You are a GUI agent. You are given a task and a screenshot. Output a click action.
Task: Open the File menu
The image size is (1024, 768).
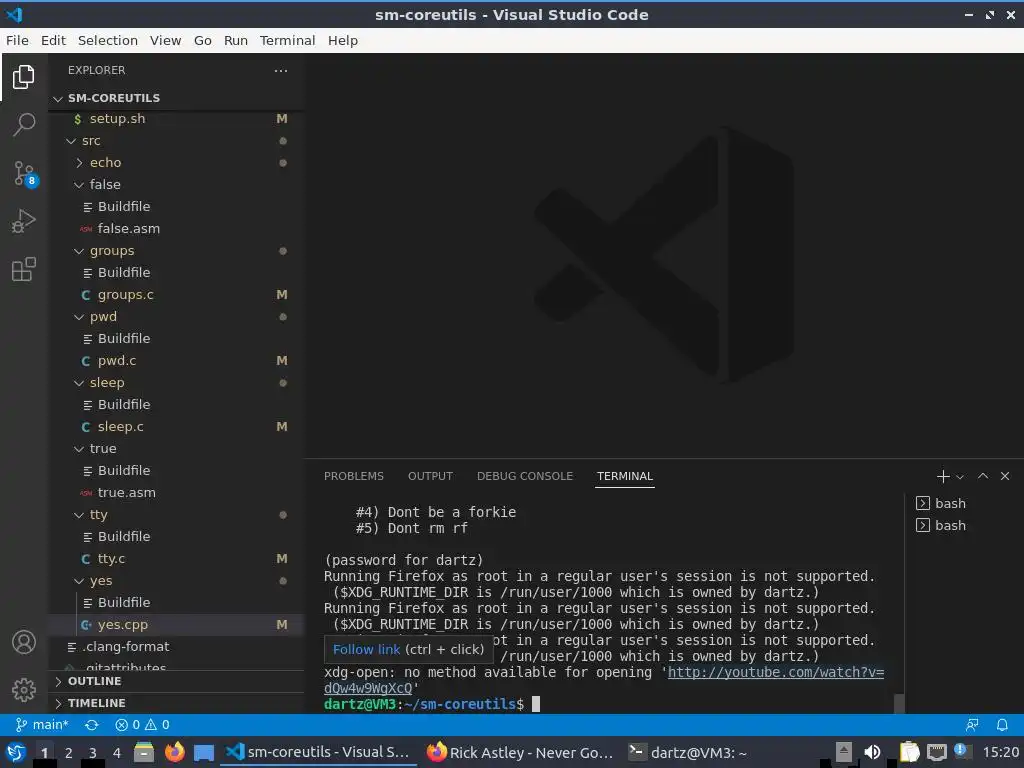[x=17, y=40]
